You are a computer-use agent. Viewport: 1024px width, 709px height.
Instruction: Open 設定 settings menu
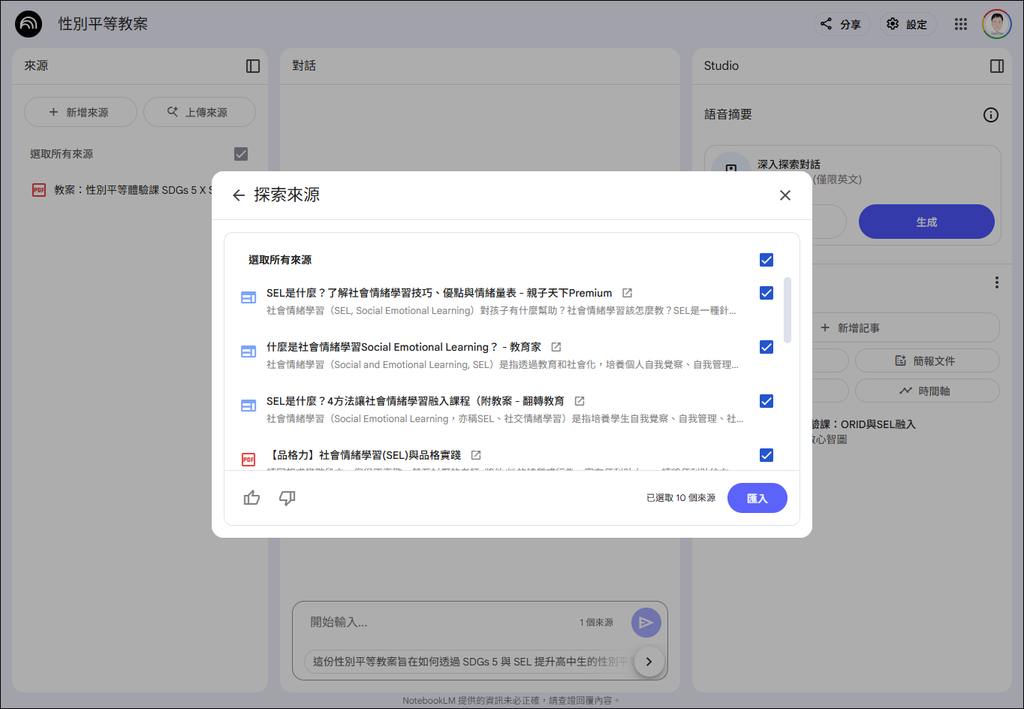[908, 24]
